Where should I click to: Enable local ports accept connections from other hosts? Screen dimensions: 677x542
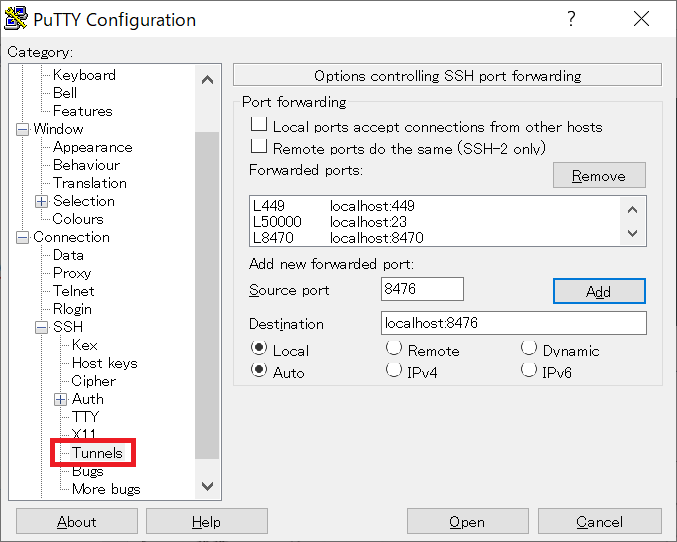pos(259,124)
